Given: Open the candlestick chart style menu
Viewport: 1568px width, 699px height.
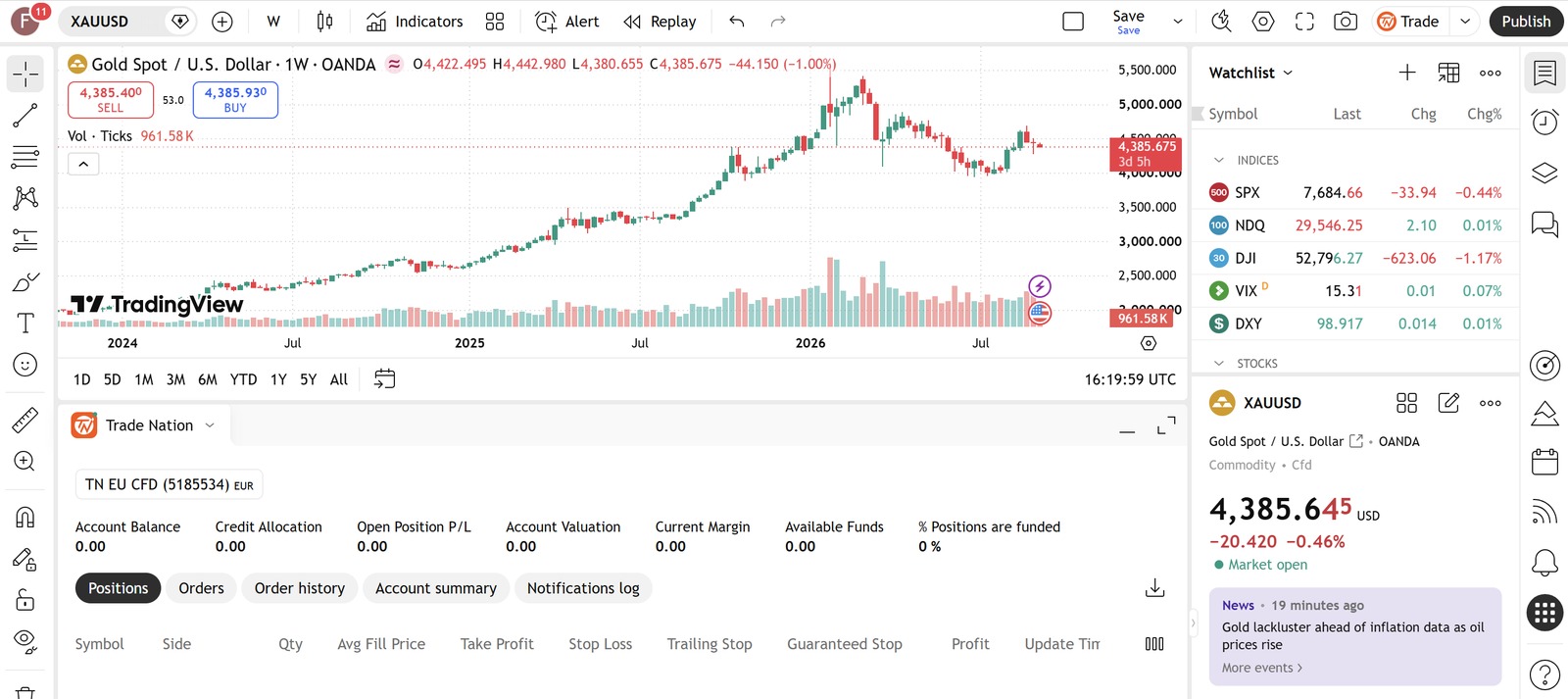Looking at the screenshot, I should click(x=324, y=22).
